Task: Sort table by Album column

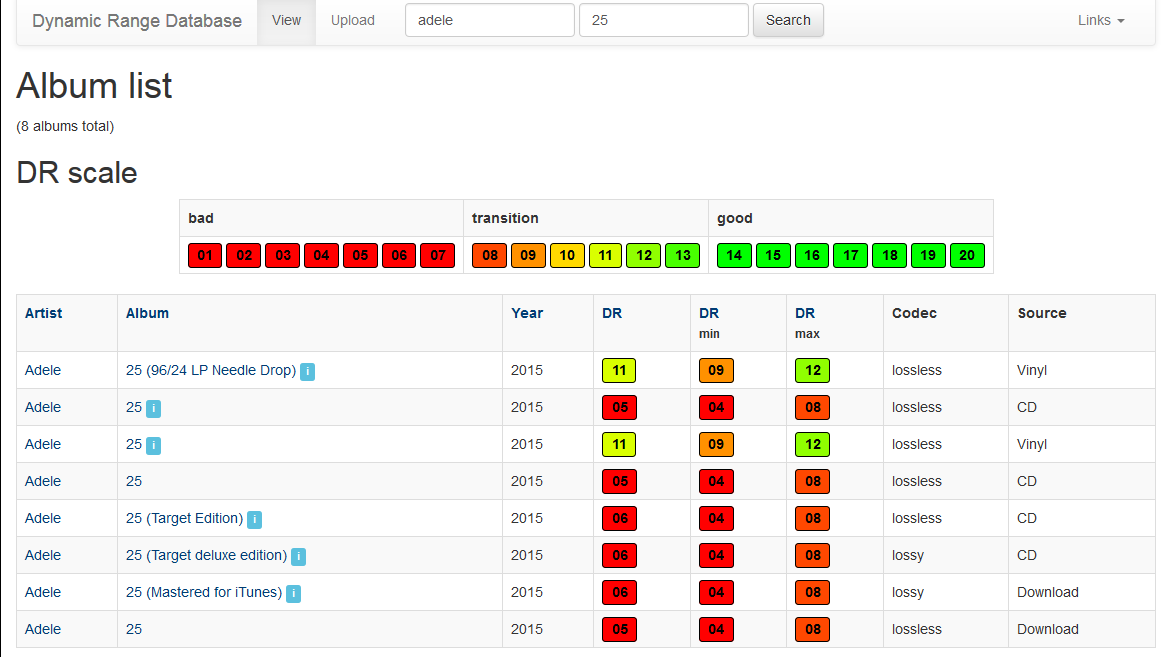Action: pos(147,313)
